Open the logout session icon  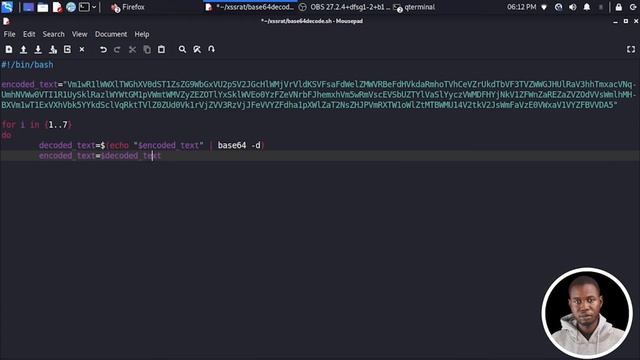click(633, 7)
